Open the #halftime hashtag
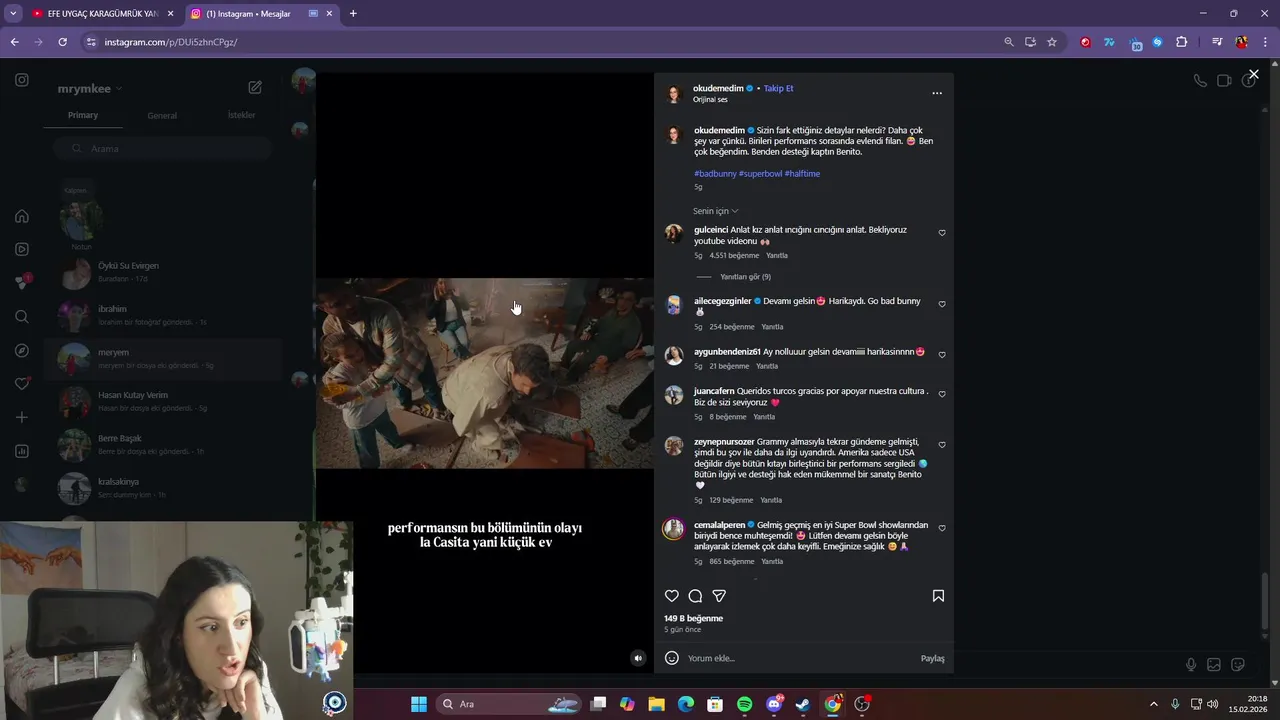This screenshot has height=720, width=1280. pyautogui.click(x=802, y=174)
